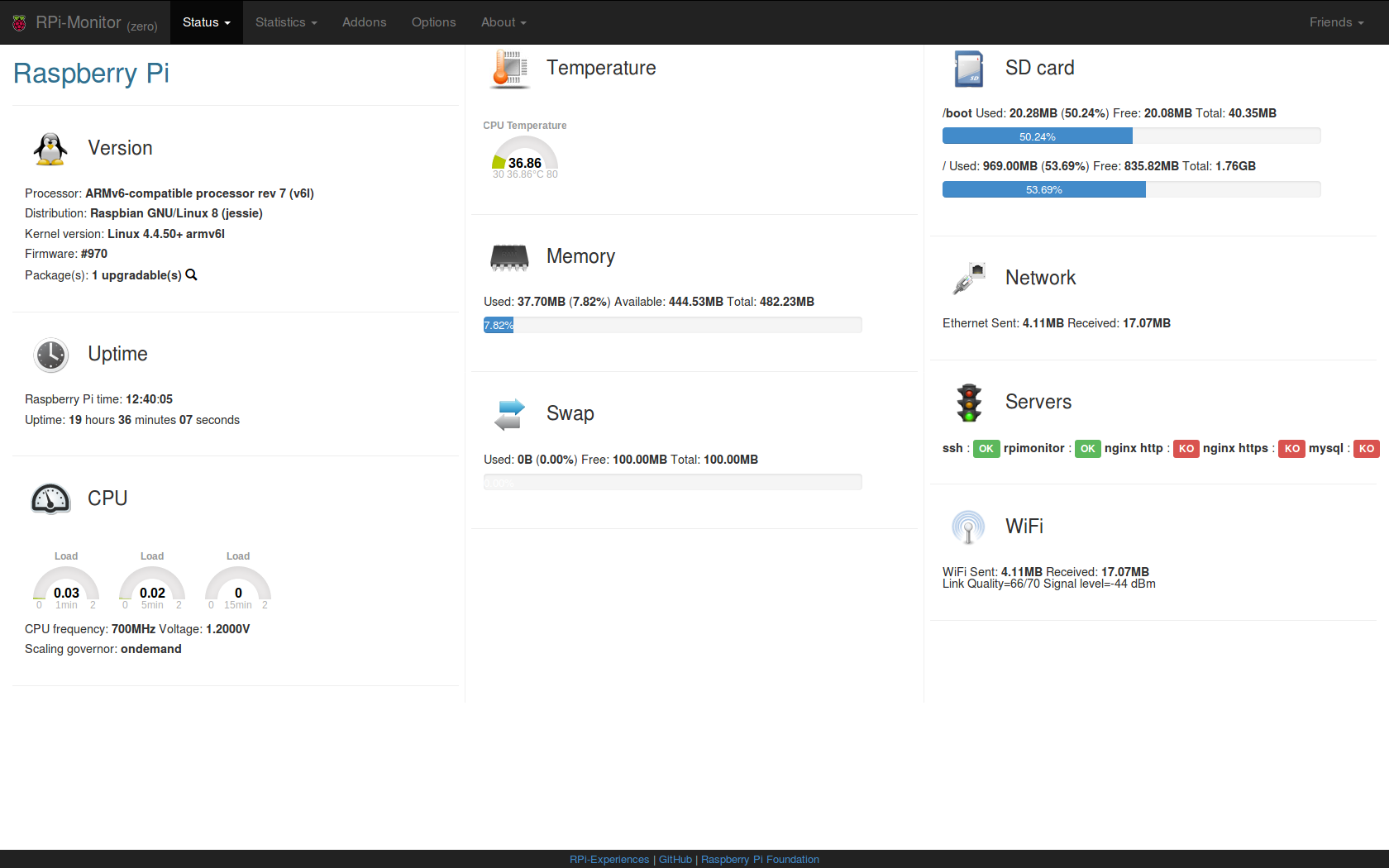Expand the Friends dropdown
The width and height of the screenshot is (1389, 868).
(1336, 22)
